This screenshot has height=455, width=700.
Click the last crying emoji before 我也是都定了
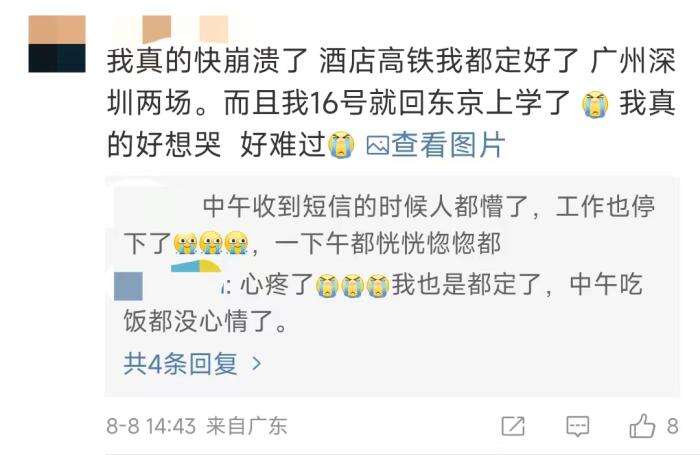point(378,285)
